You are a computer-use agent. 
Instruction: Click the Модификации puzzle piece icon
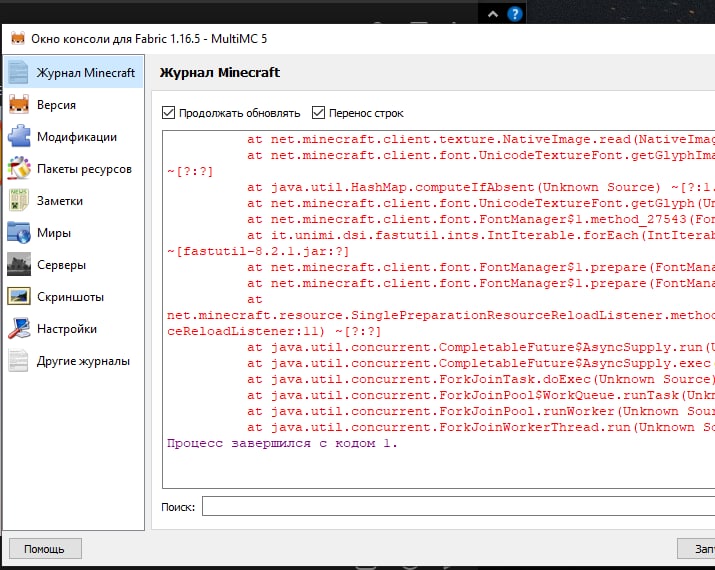pos(19,136)
